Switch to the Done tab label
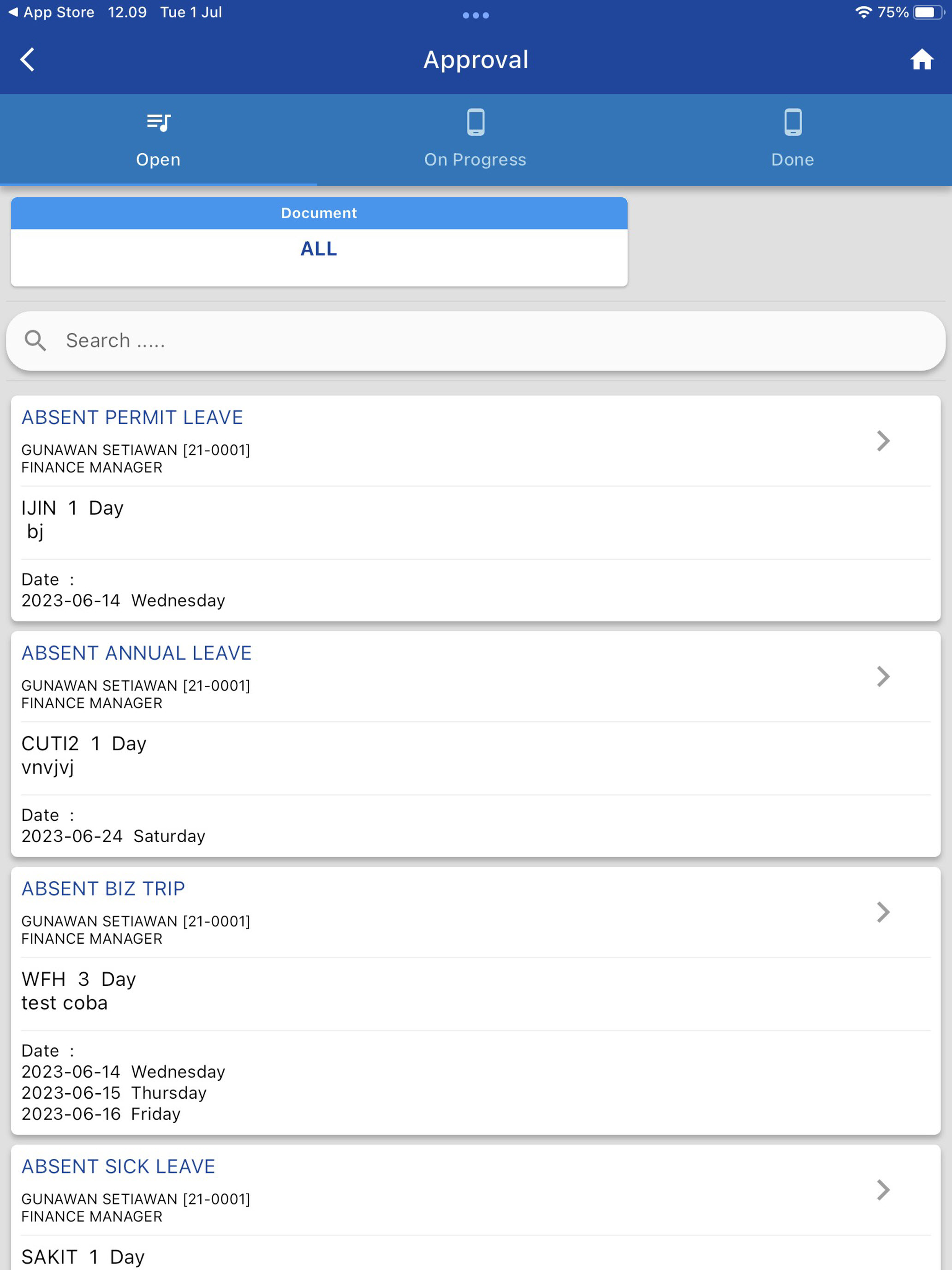This screenshot has height=1270, width=952. click(792, 160)
